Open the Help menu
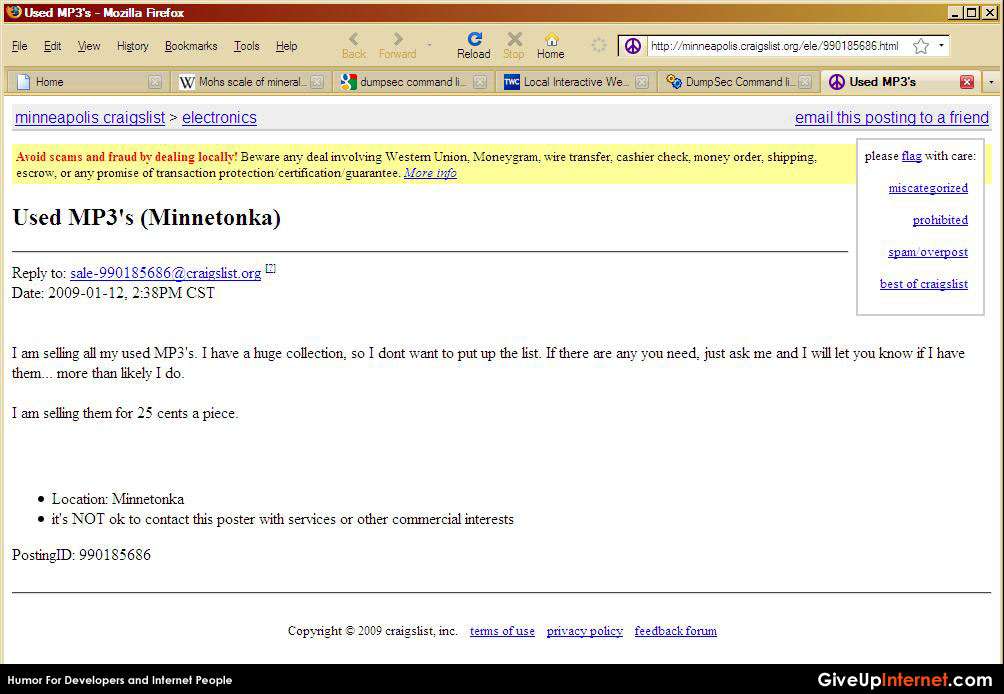Viewport: 1004px width, 694px height. (286, 46)
